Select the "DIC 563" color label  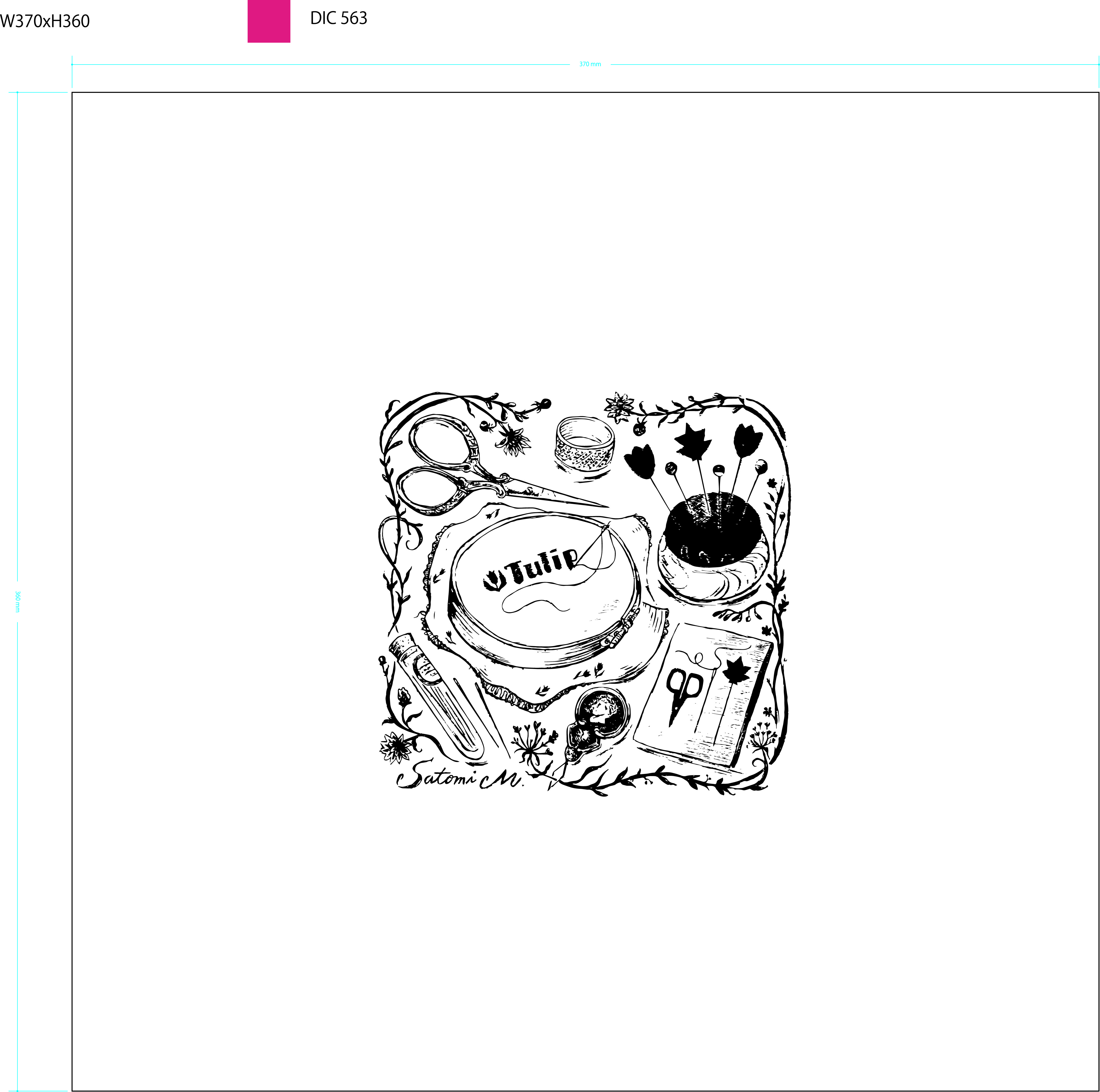(x=339, y=19)
